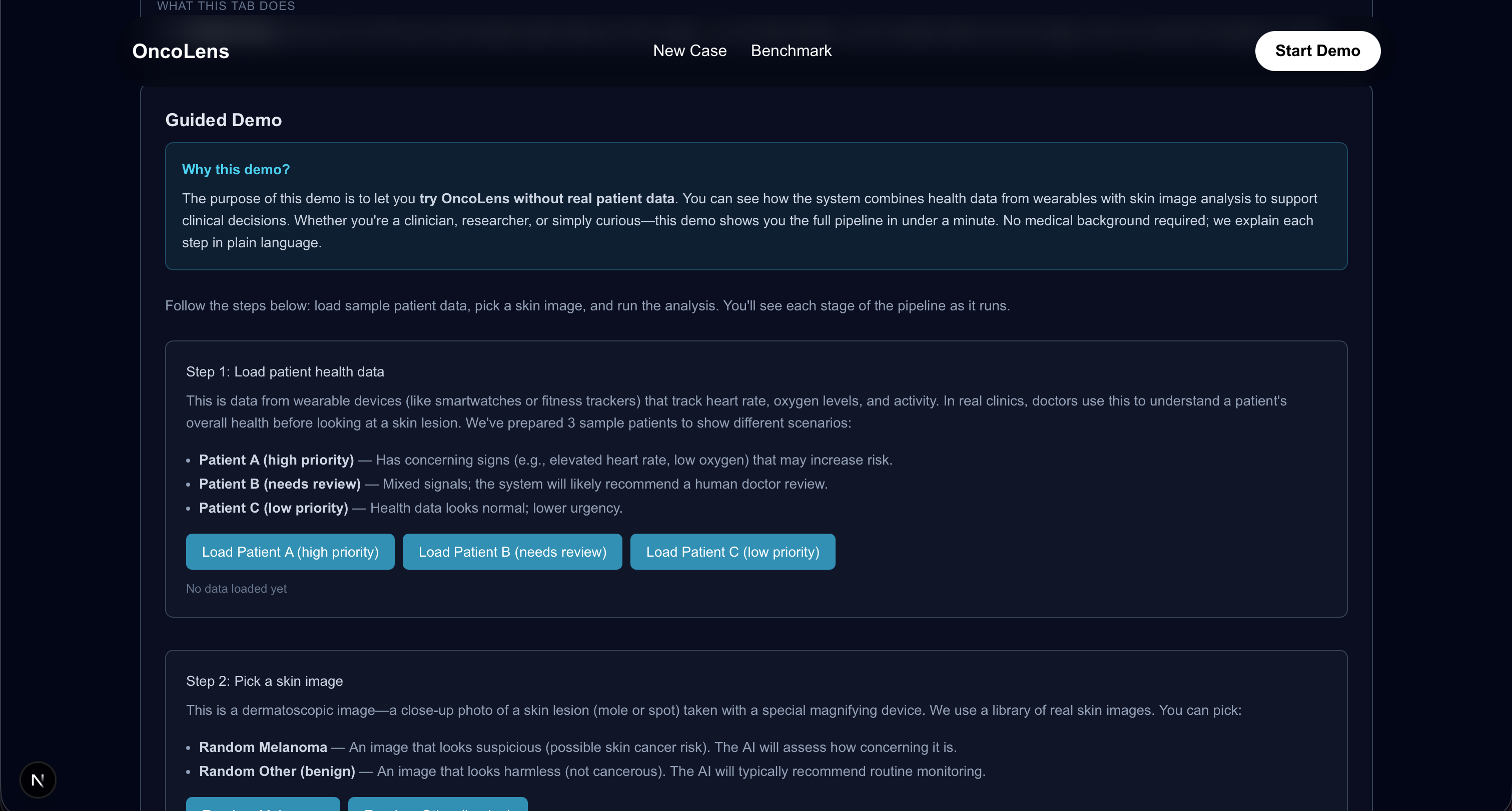
Task: Click the OncoLens logo
Action: (180, 51)
